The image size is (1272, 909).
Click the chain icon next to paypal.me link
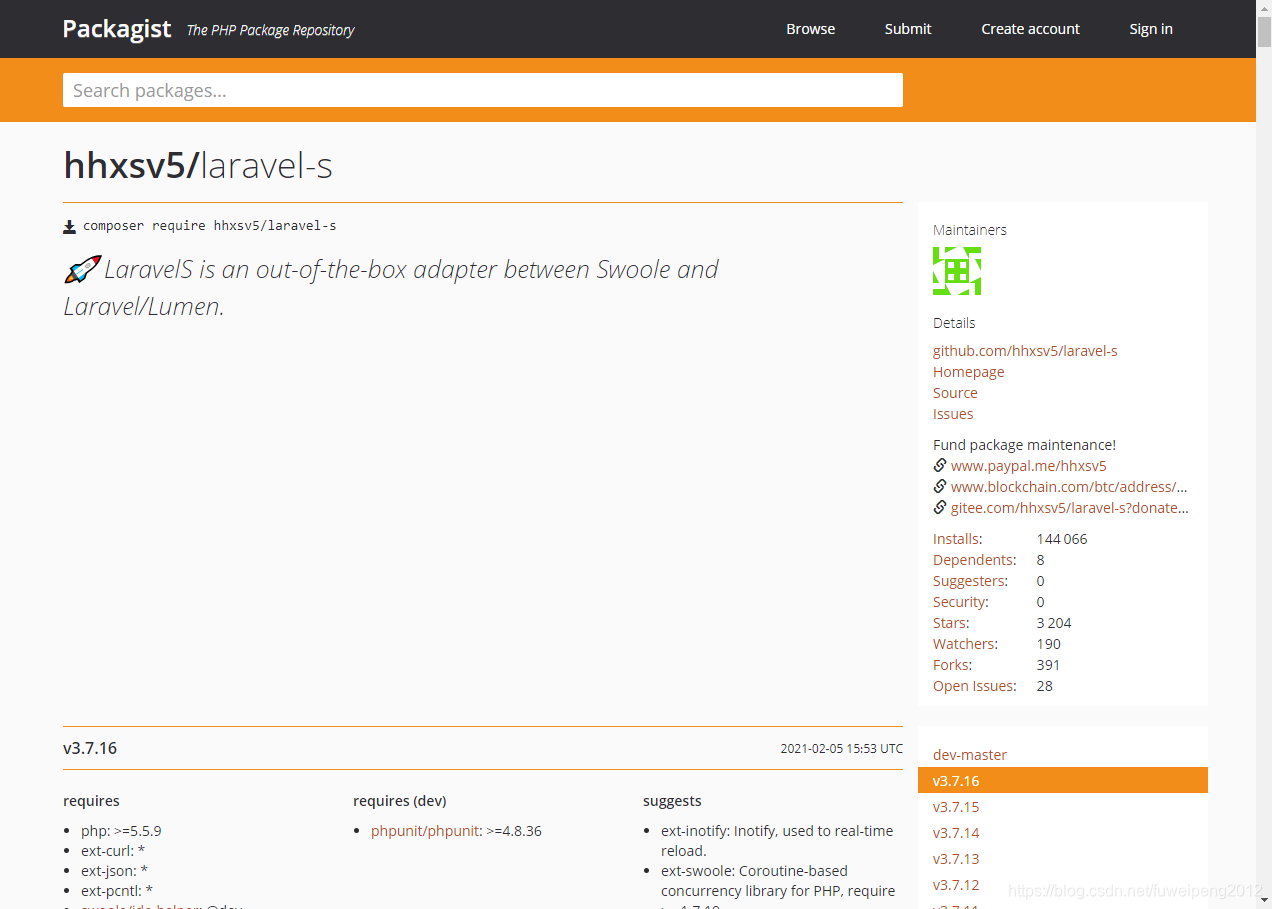[940, 465]
